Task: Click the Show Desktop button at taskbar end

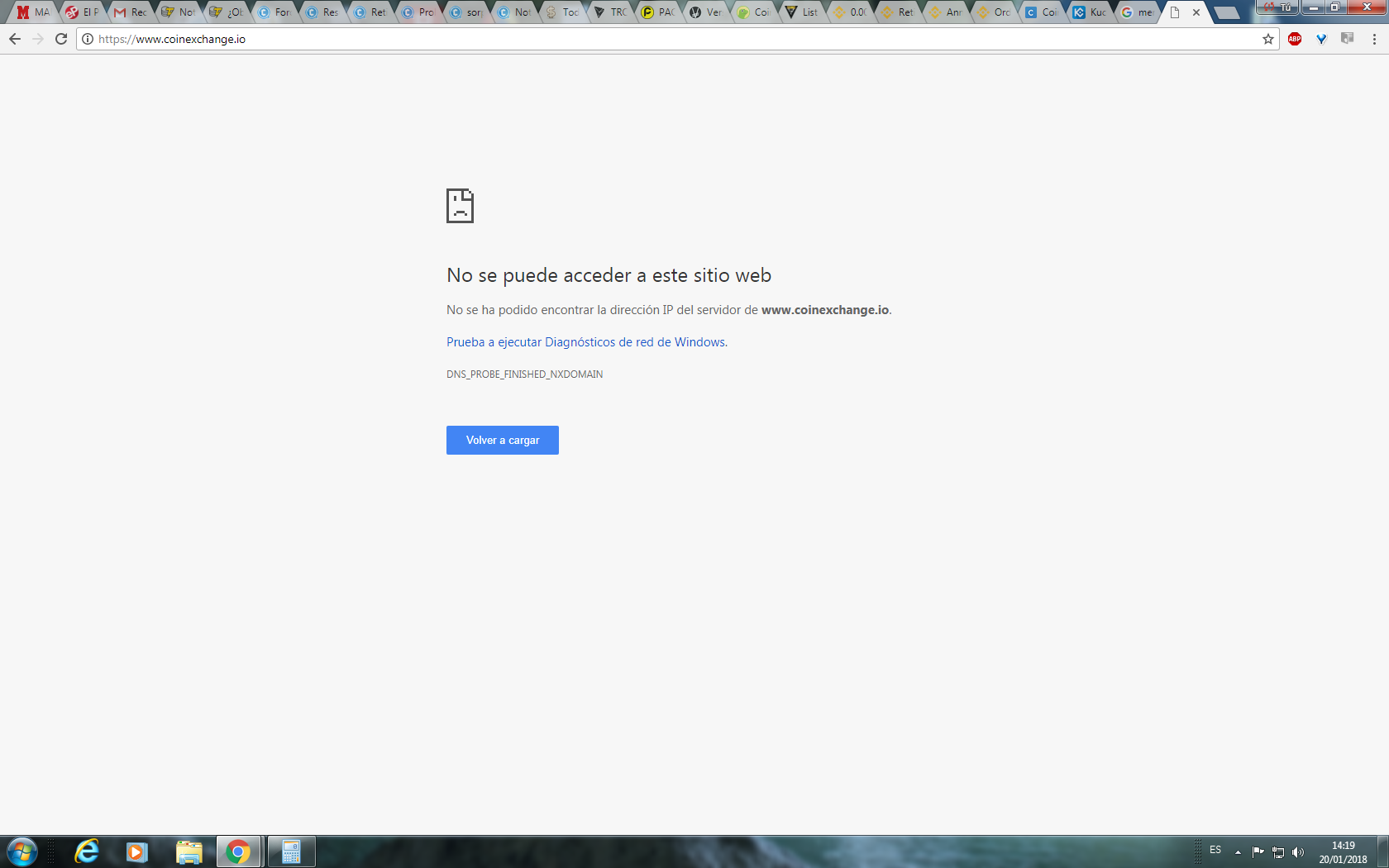Action: (x=1382, y=851)
